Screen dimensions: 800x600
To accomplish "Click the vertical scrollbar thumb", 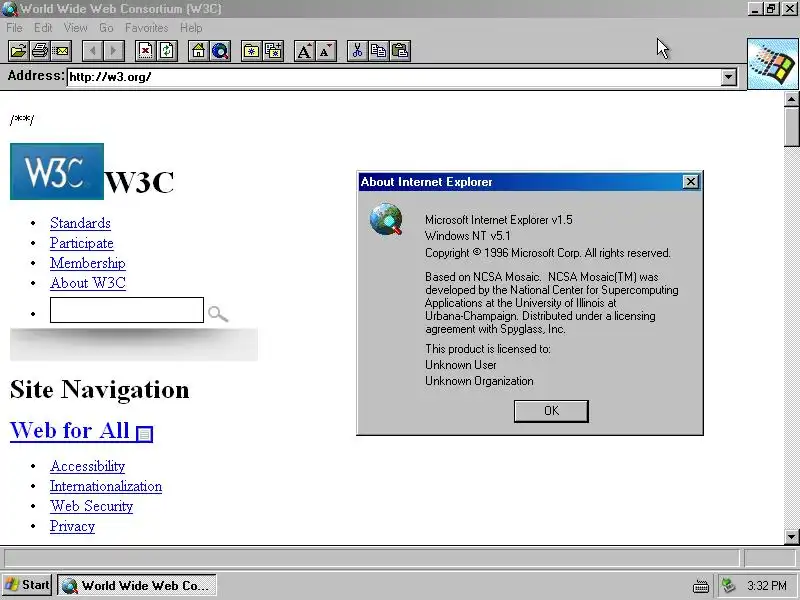I will (792, 127).
